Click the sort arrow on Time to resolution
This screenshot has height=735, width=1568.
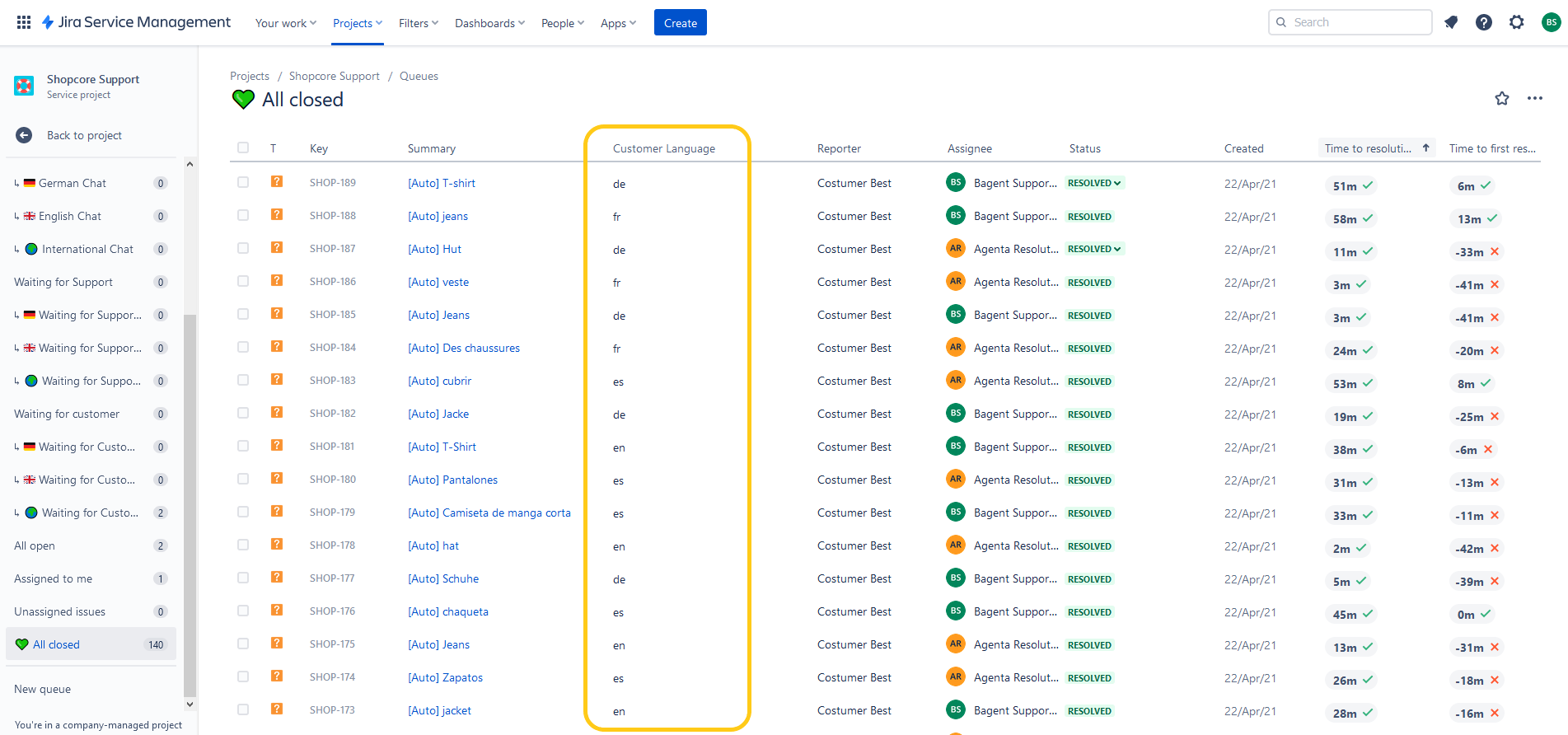[1425, 148]
